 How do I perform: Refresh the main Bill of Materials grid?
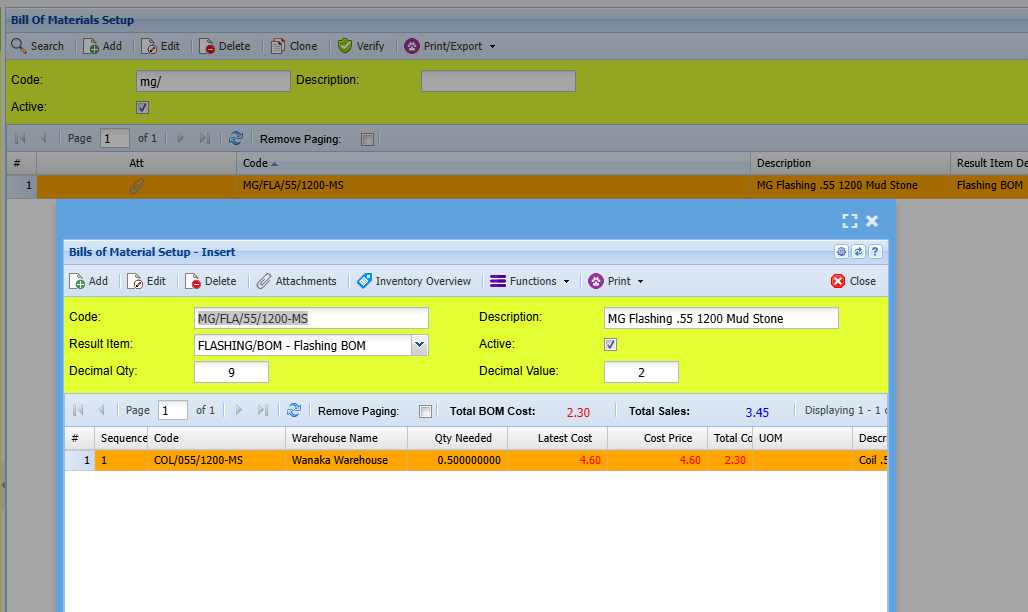(236, 139)
